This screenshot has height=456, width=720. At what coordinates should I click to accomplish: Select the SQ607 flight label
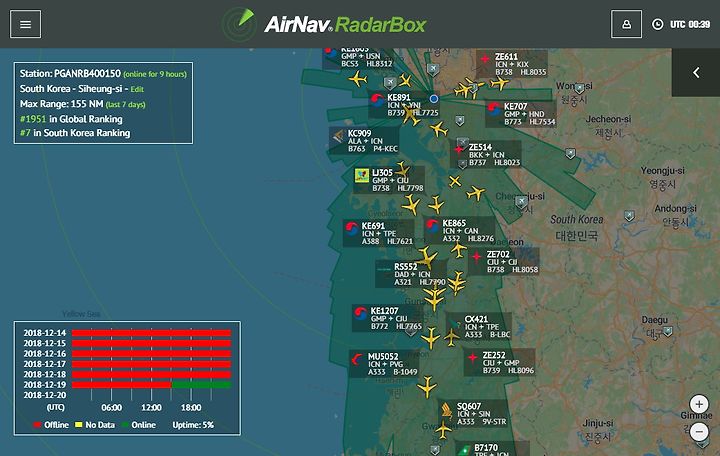(x=473, y=414)
